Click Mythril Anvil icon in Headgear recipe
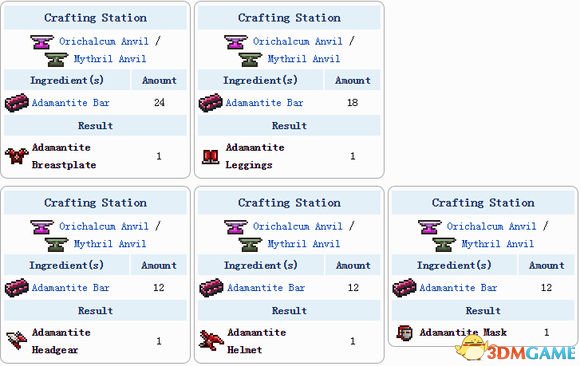The width and height of the screenshot is (580, 366). pyautogui.click(x=57, y=244)
